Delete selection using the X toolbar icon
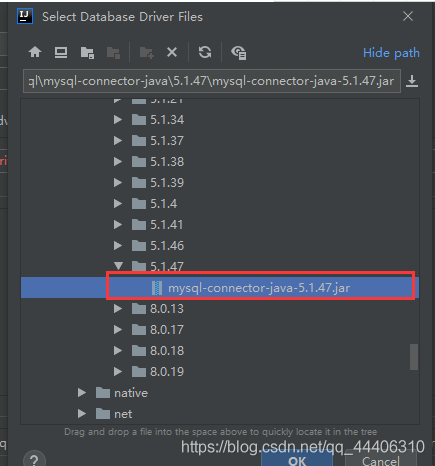This screenshot has height=466, width=435. [x=172, y=52]
